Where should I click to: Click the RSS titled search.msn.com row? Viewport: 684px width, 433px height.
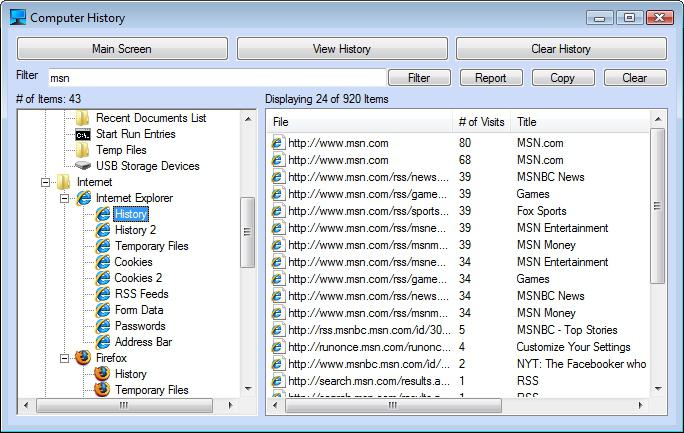point(458,381)
